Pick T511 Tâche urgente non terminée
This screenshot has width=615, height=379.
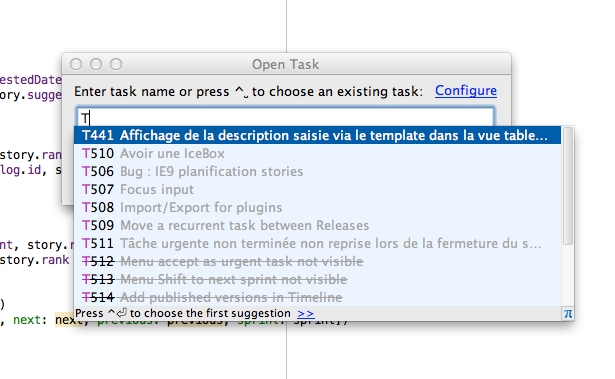click(x=317, y=243)
